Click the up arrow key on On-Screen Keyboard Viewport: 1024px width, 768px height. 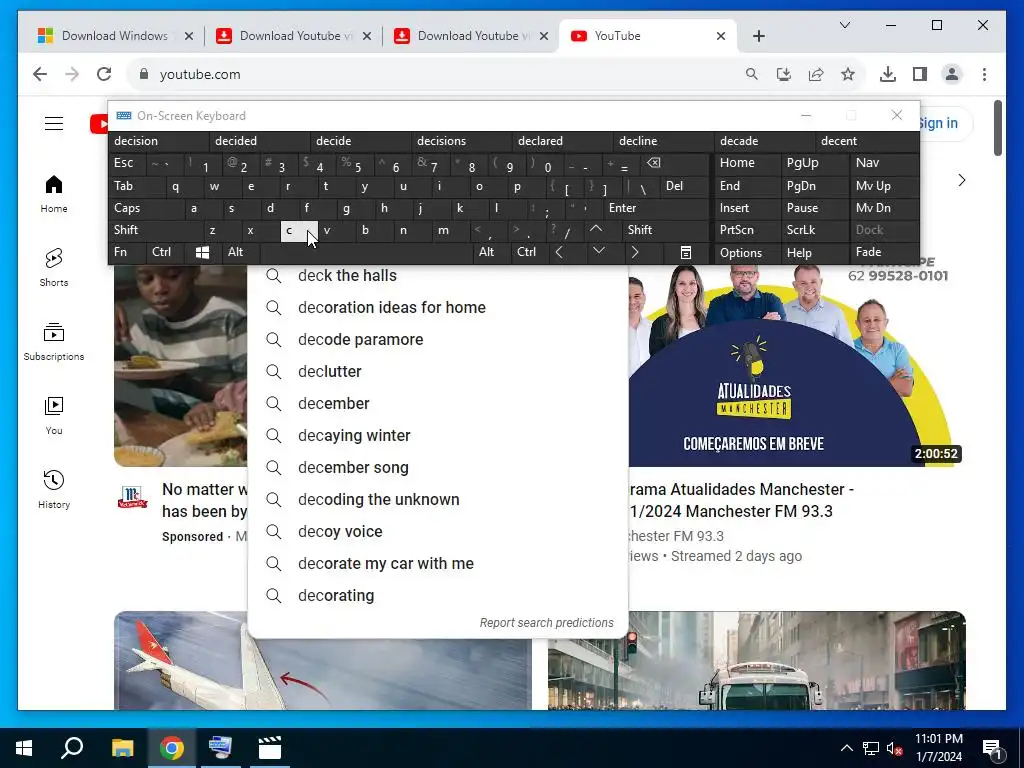click(x=596, y=230)
